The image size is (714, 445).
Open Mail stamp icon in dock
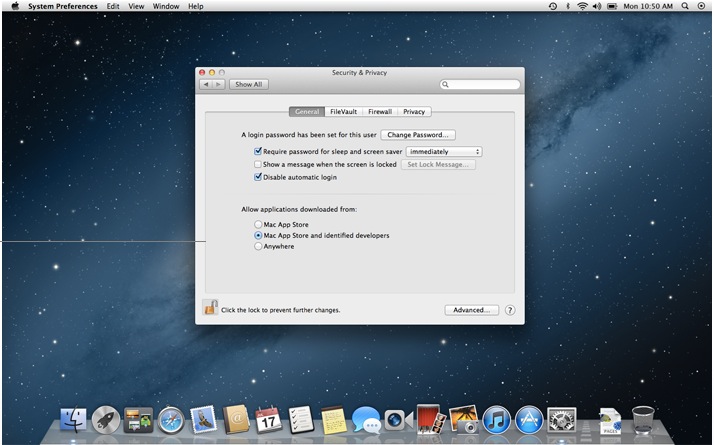point(203,419)
